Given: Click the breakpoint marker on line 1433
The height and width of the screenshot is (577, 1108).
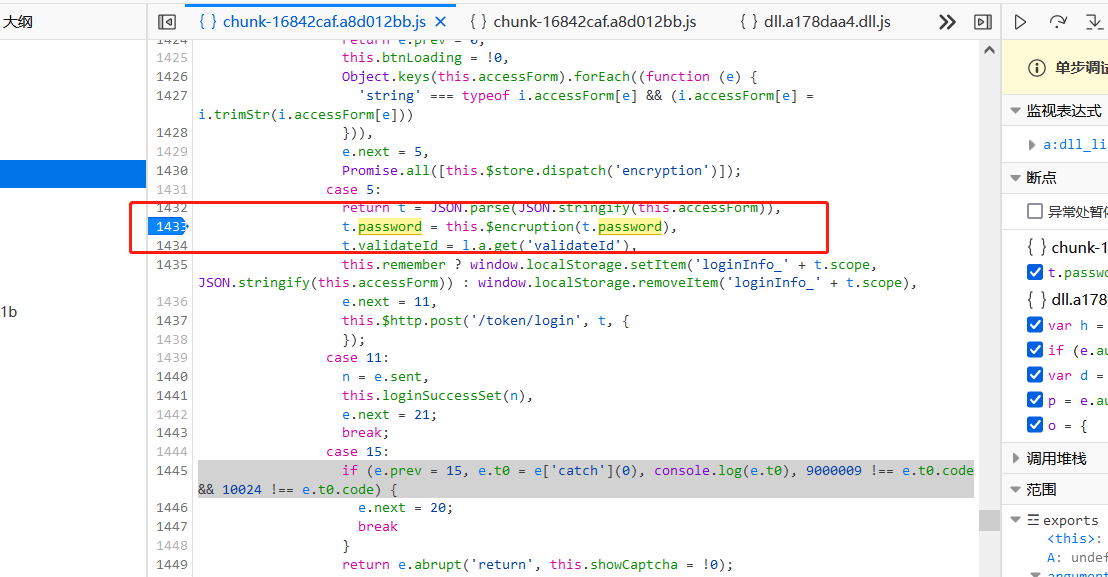Looking at the screenshot, I should (x=168, y=227).
